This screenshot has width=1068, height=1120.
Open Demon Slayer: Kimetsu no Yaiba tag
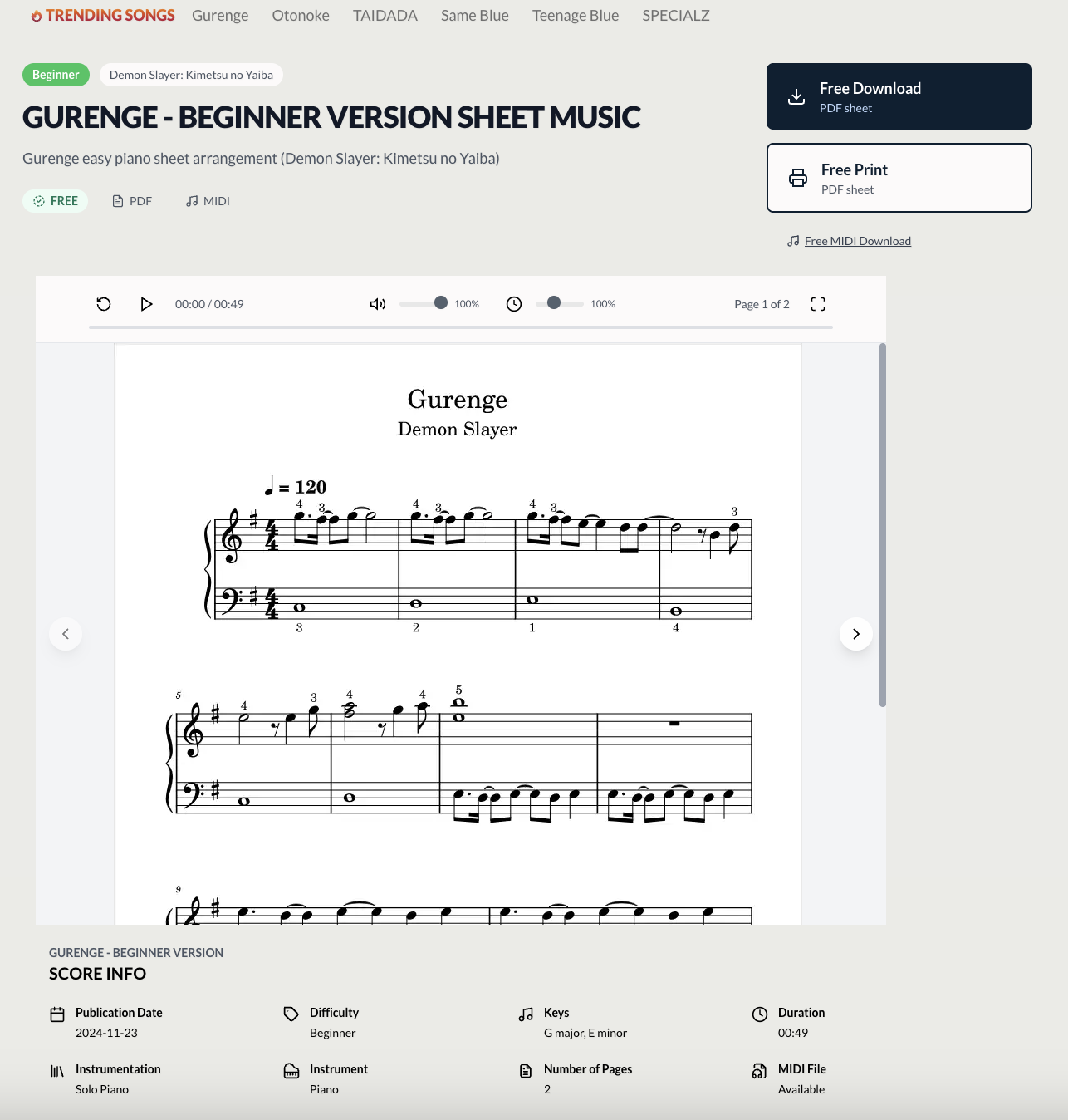coord(191,75)
